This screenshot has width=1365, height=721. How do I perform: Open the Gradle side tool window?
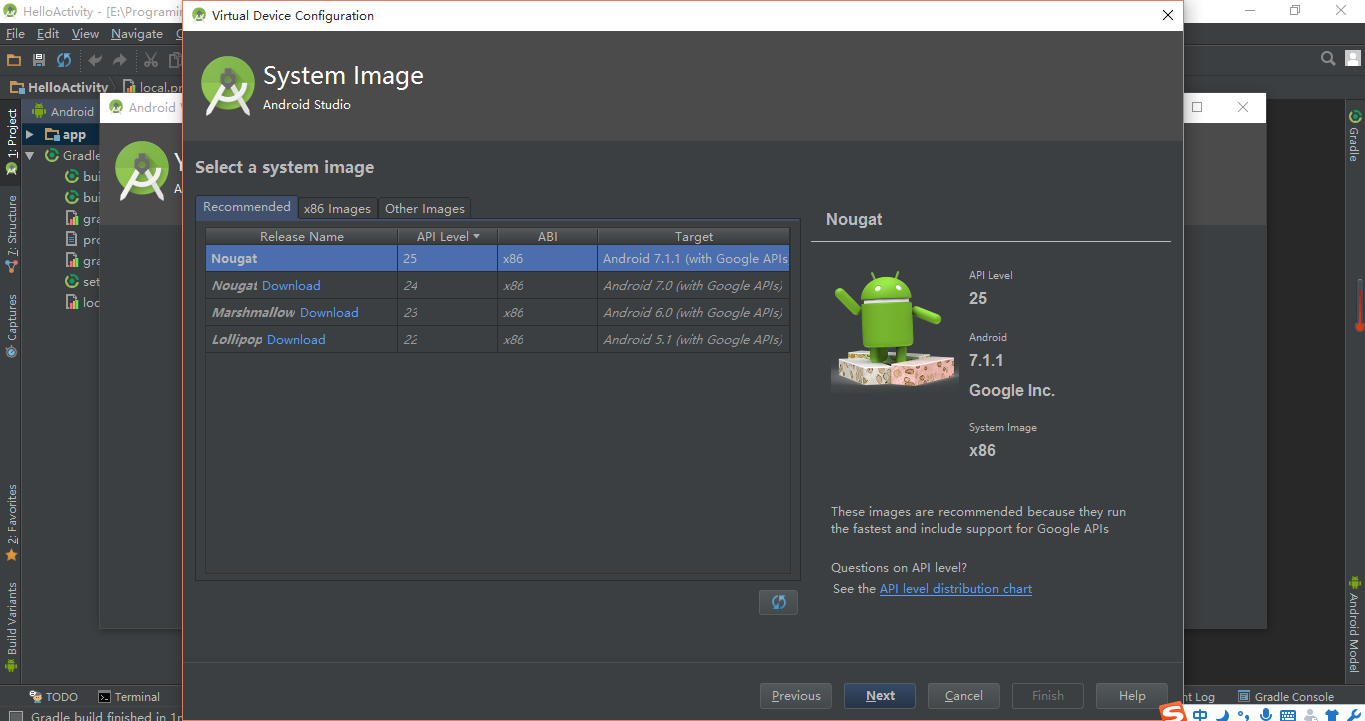pyautogui.click(x=1354, y=136)
